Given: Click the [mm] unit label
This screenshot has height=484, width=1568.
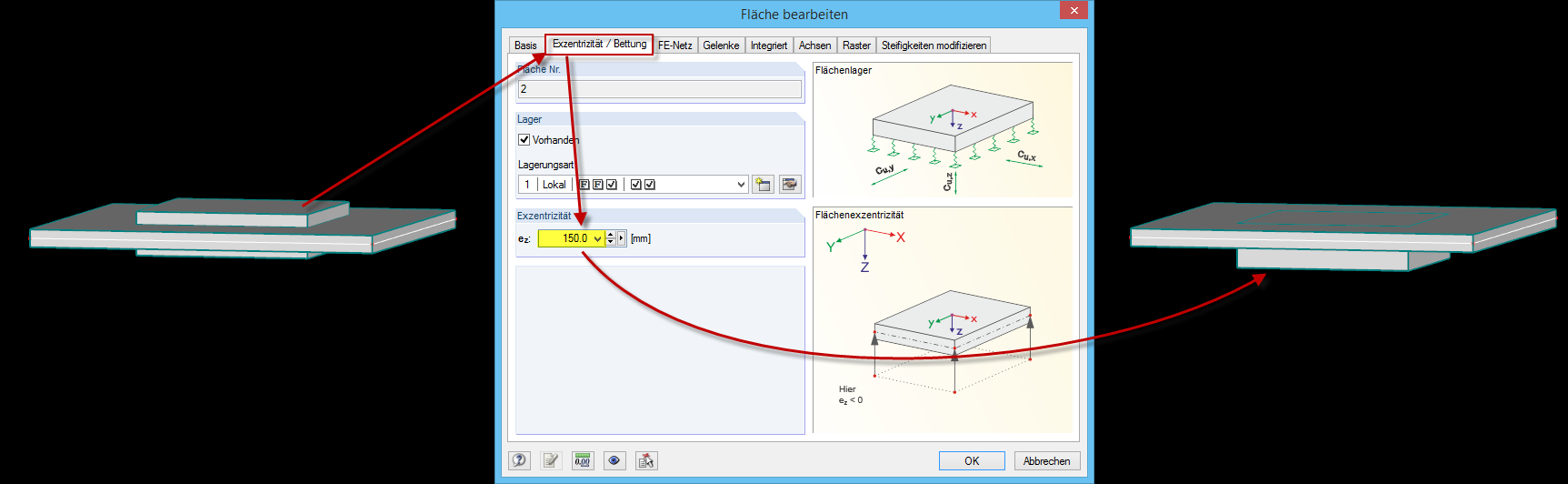Looking at the screenshot, I should pos(641,238).
